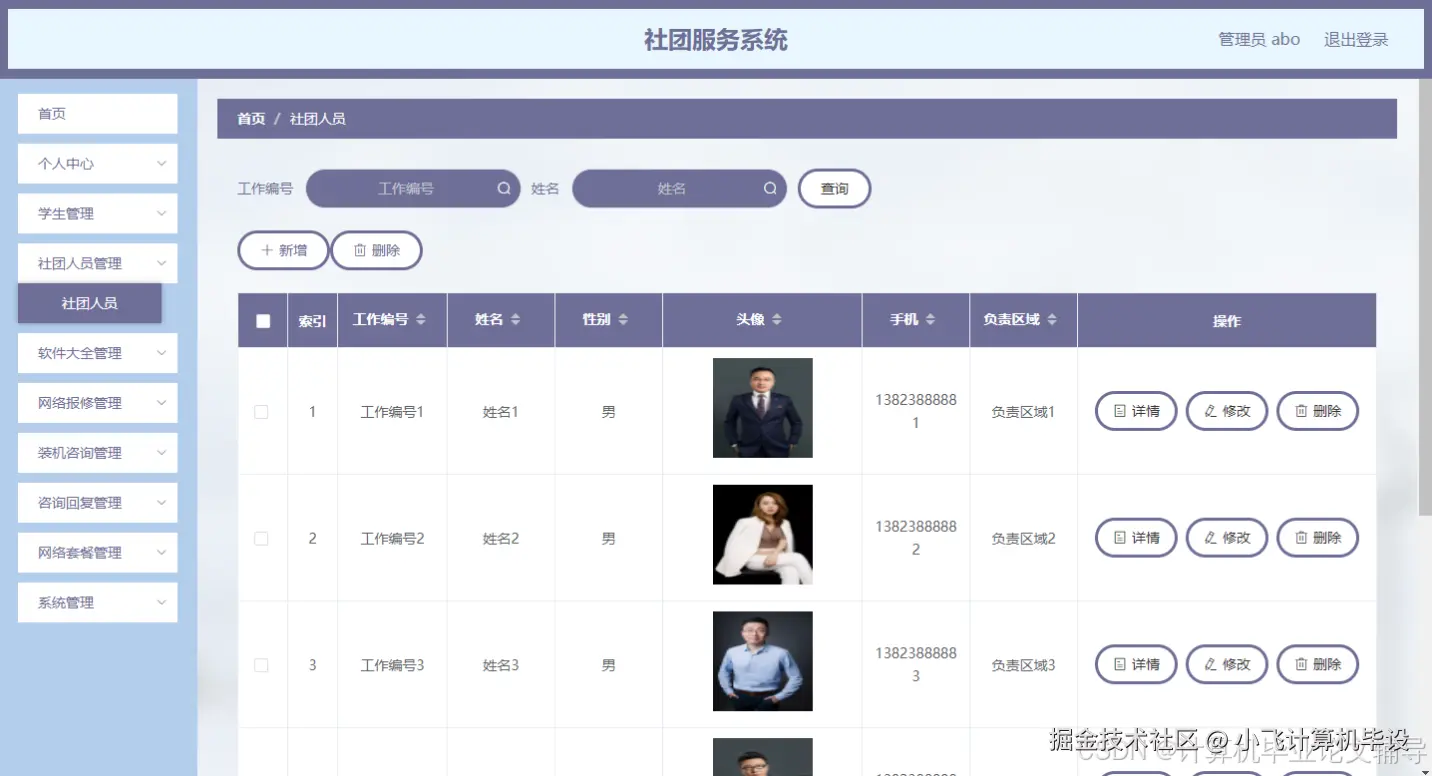Expand the 学生管理 menu chevron

click(x=161, y=213)
